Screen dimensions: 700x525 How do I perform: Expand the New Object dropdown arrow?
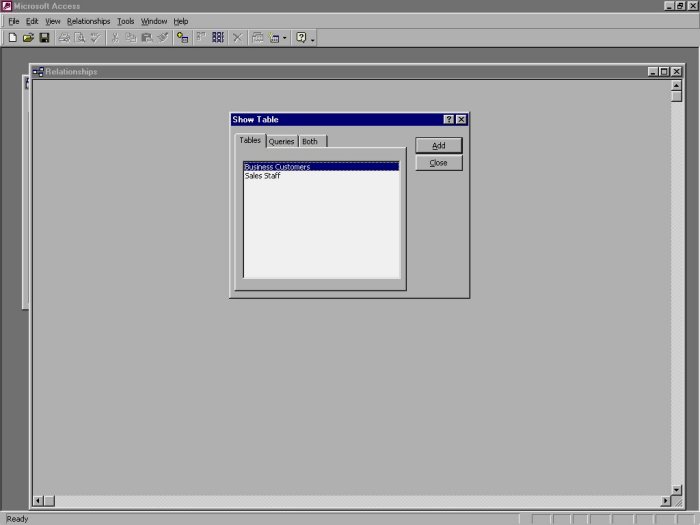pyautogui.click(x=285, y=38)
